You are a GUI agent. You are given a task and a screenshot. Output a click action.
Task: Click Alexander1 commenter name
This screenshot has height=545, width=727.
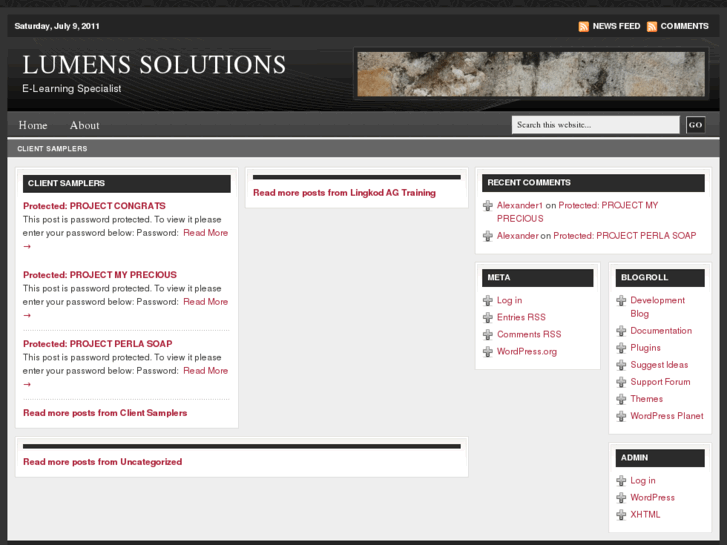click(520, 205)
